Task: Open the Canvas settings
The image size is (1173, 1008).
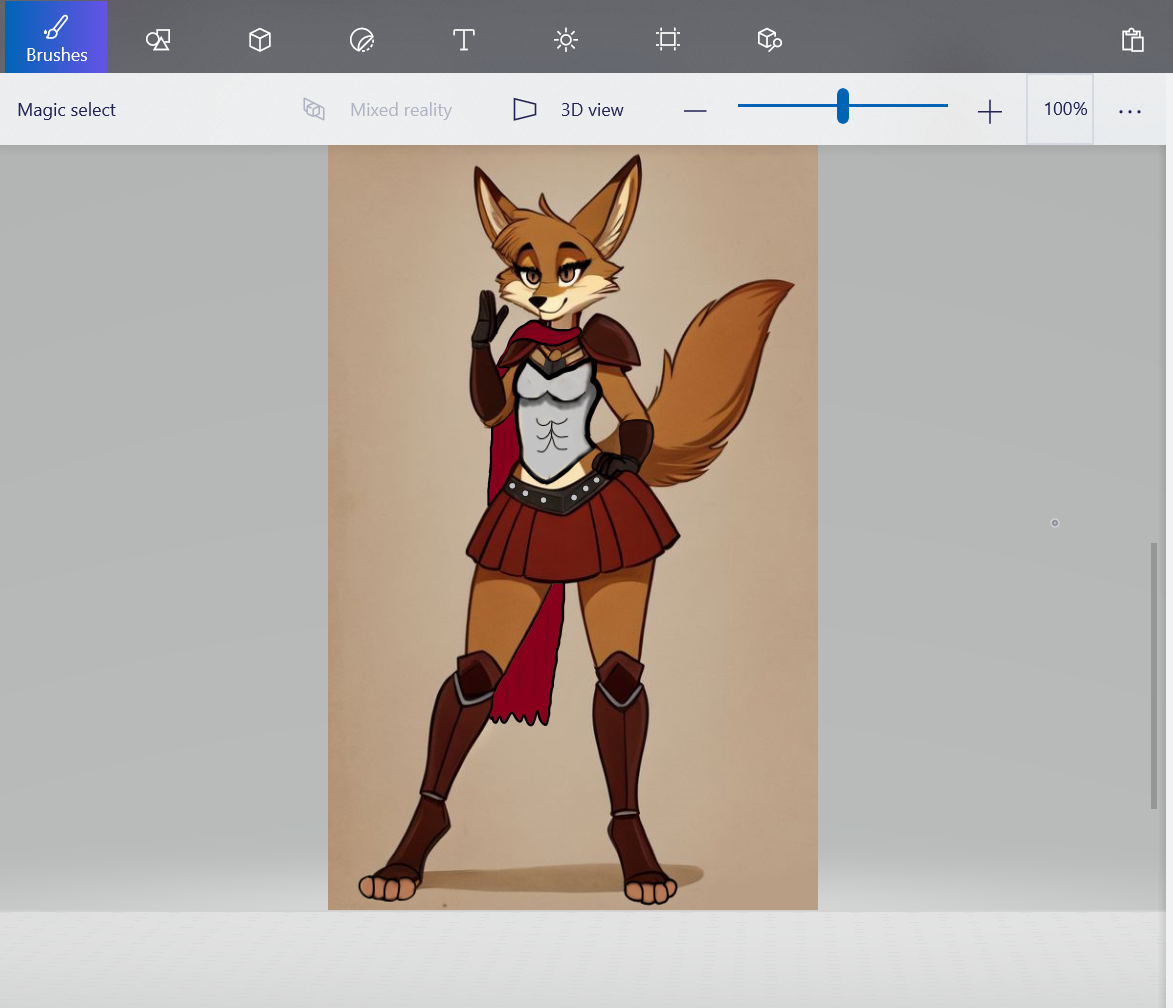Action: coord(668,39)
